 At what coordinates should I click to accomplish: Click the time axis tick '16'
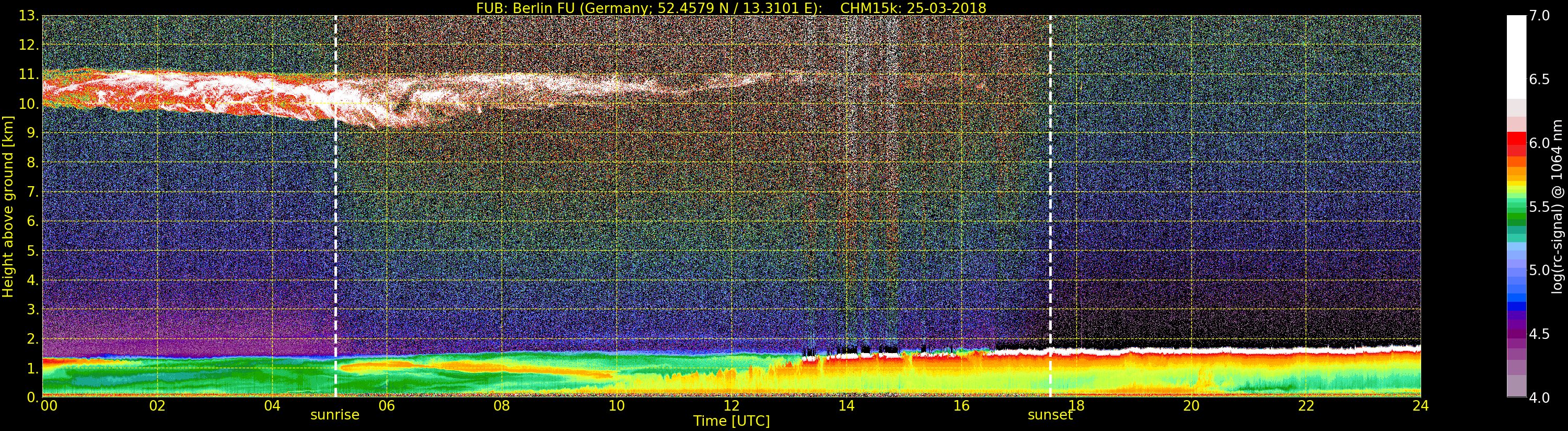(961, 406)
